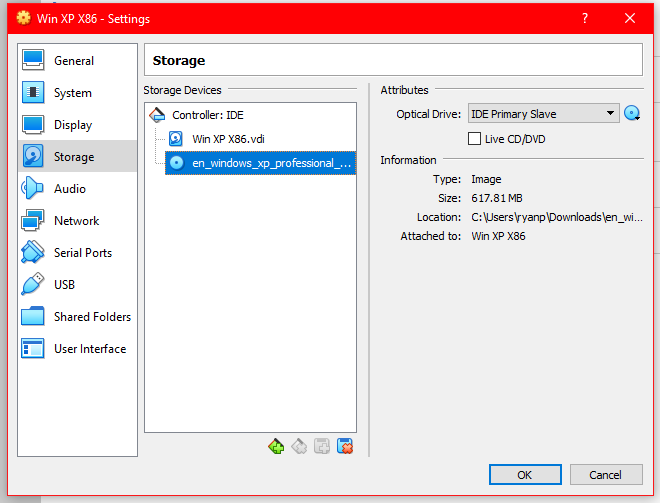Image resolution: width=660 pixels, height=503 pixels.
Task: Click the USB plug icon
Action: coord(32,284)
